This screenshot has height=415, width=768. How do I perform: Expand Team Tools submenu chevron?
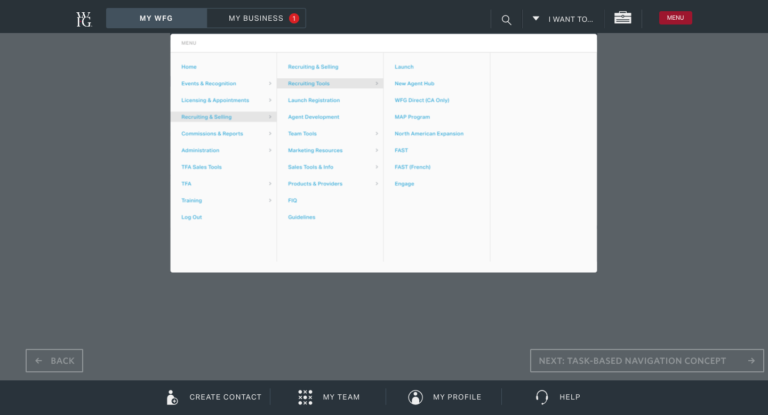click(377, 134)
